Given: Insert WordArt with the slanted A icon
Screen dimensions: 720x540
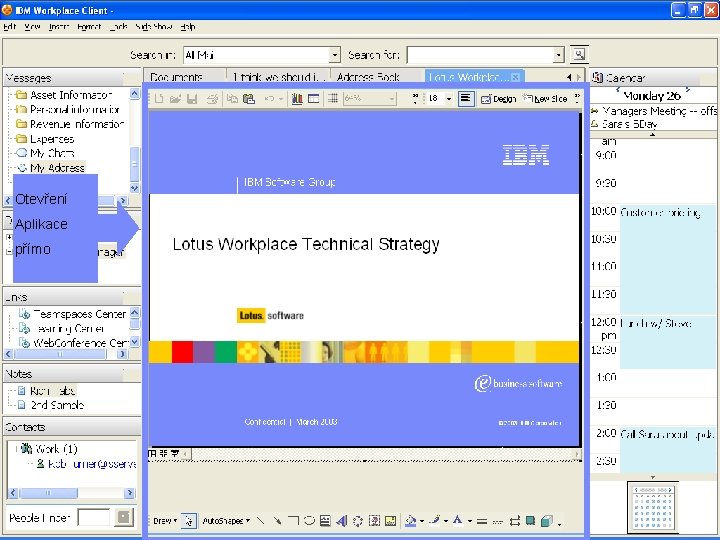Looking at the screenshot, I should (342, 520).
